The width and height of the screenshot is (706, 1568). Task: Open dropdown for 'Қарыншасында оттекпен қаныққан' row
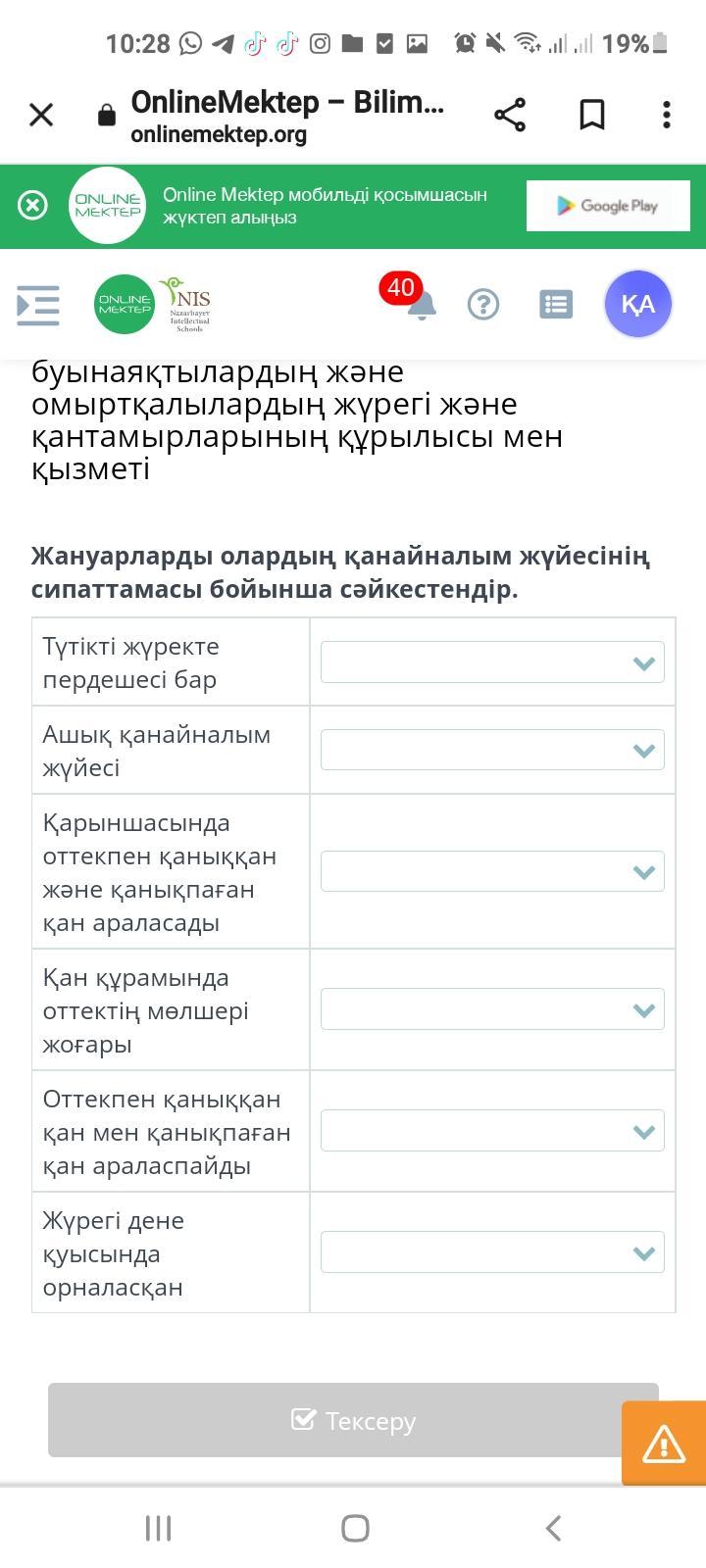point(492,872)
